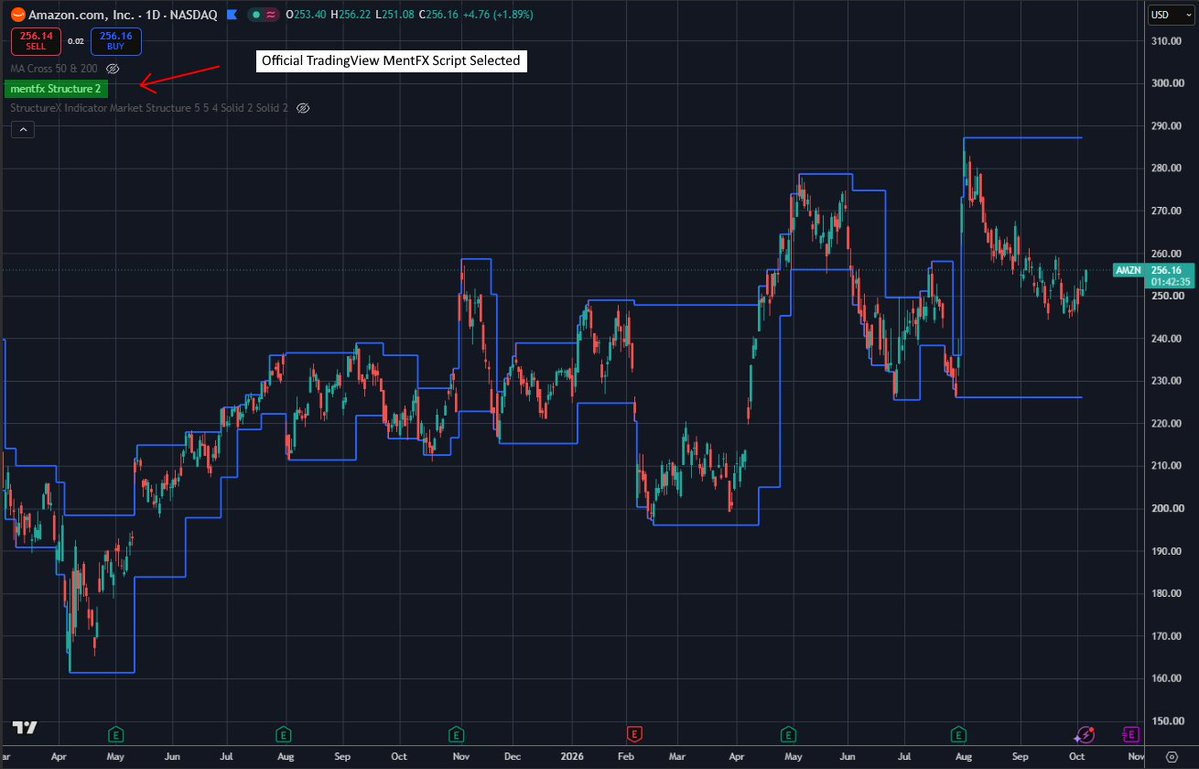Unhide the MA Cross 50 & 200 indicator
1199x769 pixels.
[x=113, y=69]
